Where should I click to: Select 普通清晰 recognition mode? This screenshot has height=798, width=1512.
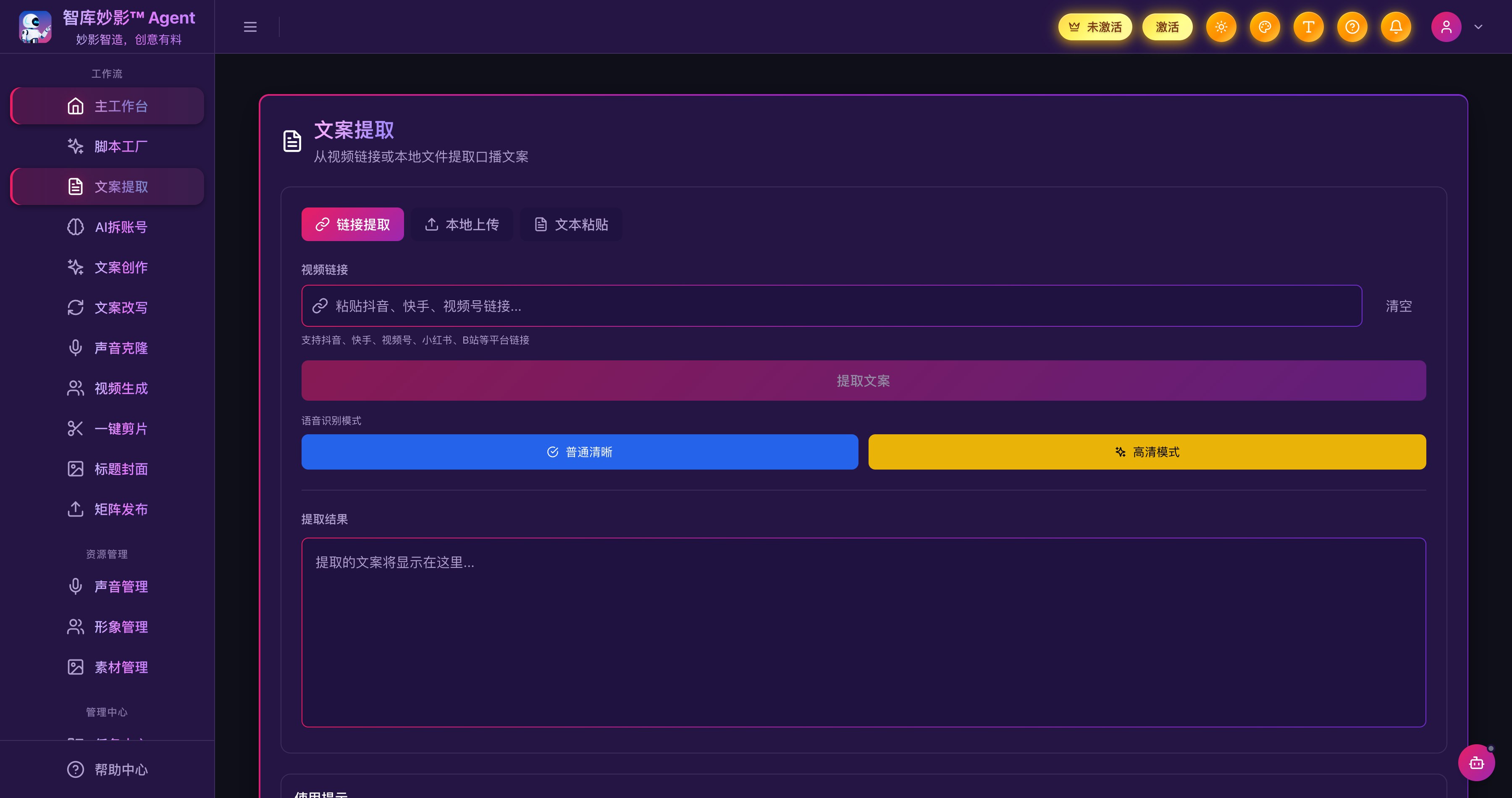[x=580, y=452]
